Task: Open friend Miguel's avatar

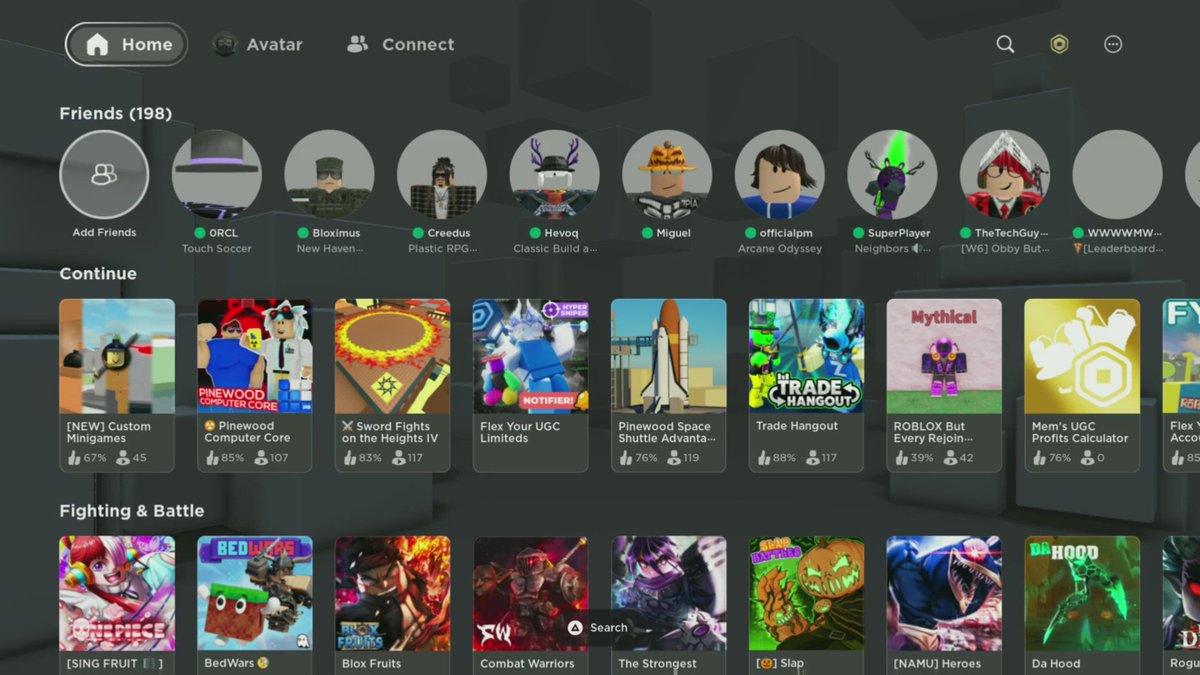Action: coord(667,174)
